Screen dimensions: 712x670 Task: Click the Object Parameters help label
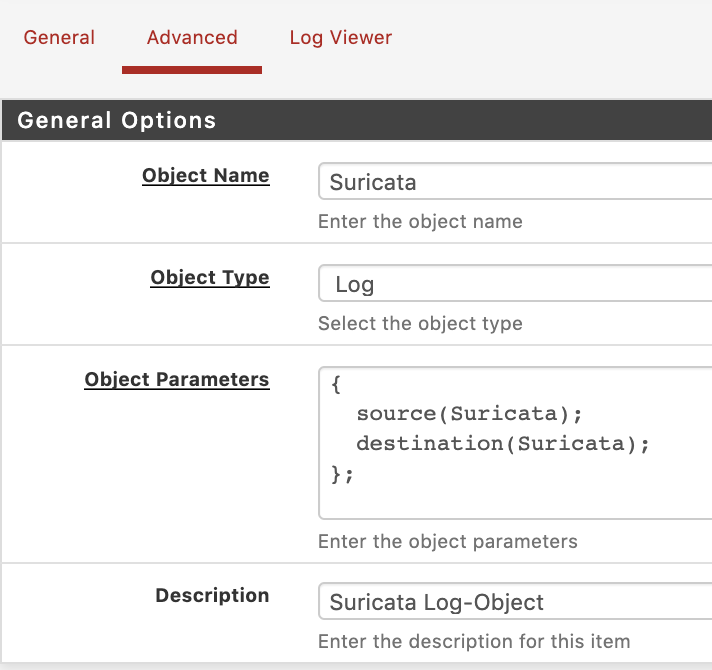pyautogui.click(x=177, y=379)
